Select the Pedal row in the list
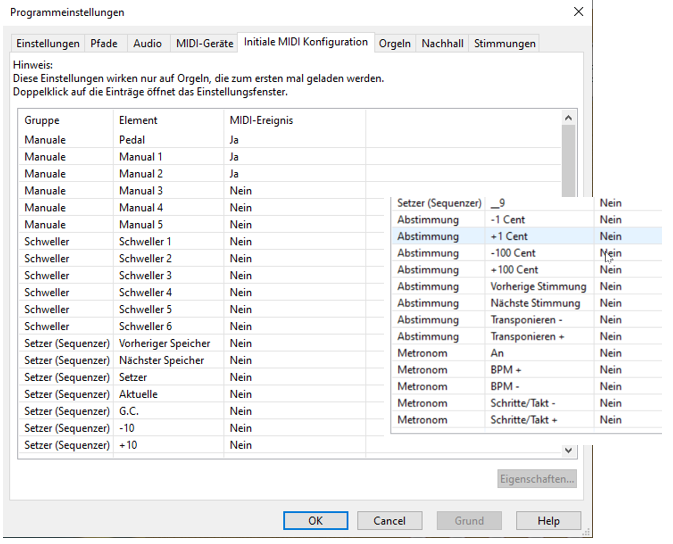 132,140
